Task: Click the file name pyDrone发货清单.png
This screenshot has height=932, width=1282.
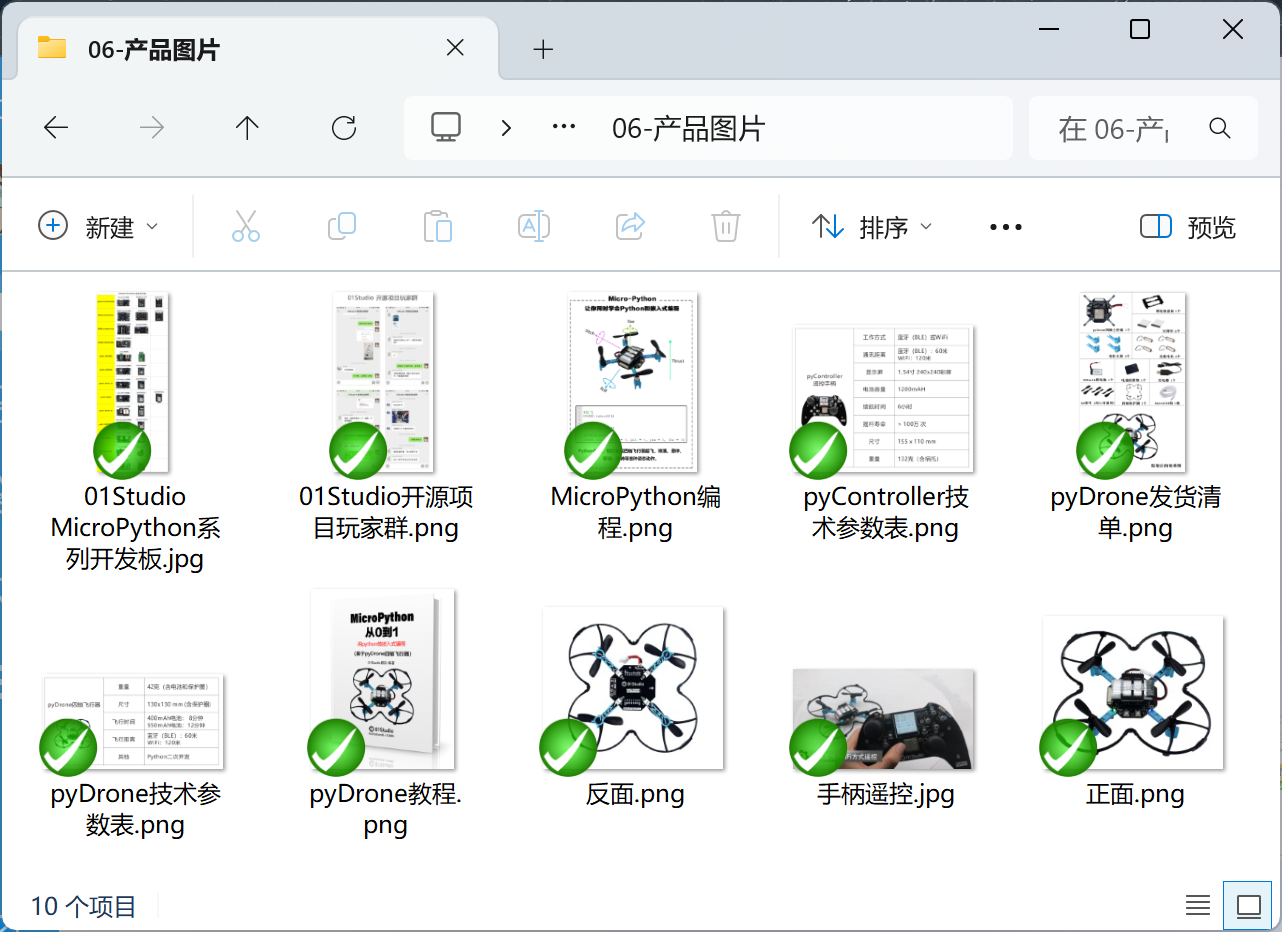Action: (x=1135, y=512)
